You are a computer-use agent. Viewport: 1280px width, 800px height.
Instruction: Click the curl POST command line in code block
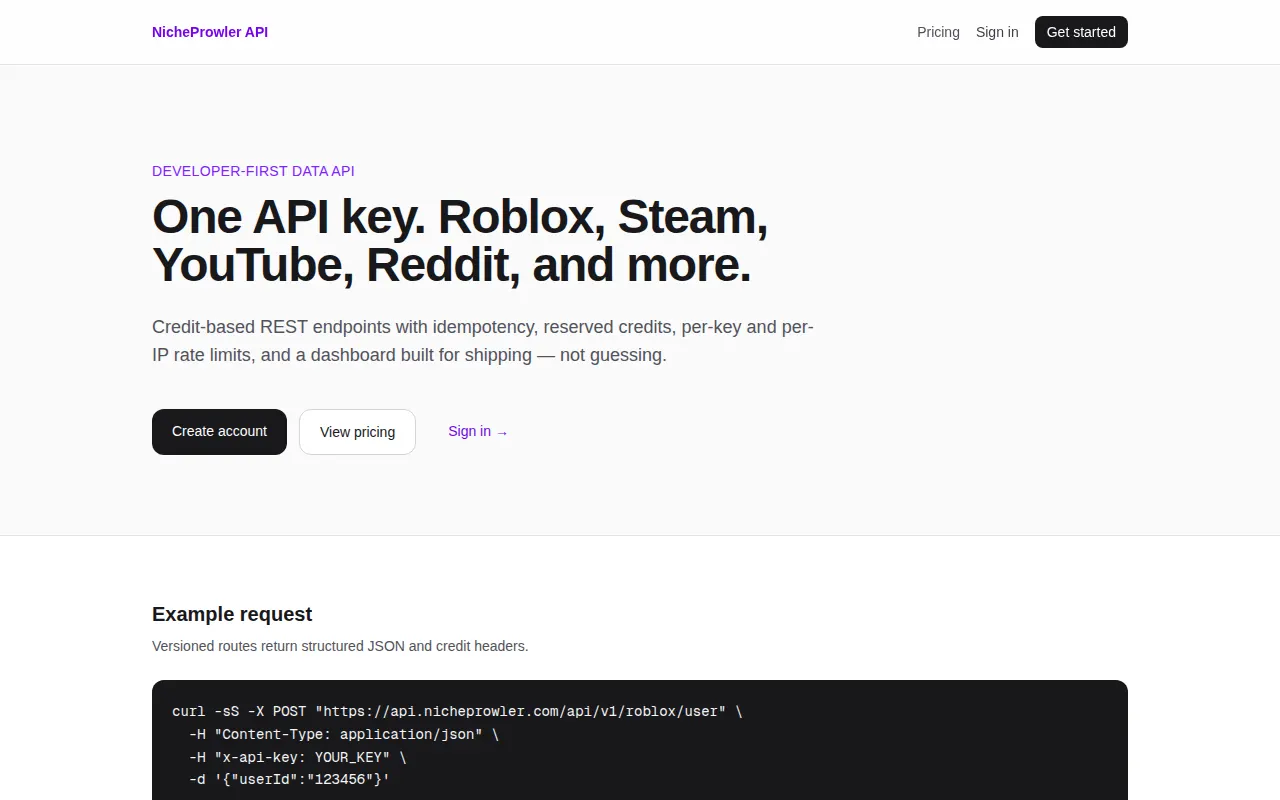(457, 712)
